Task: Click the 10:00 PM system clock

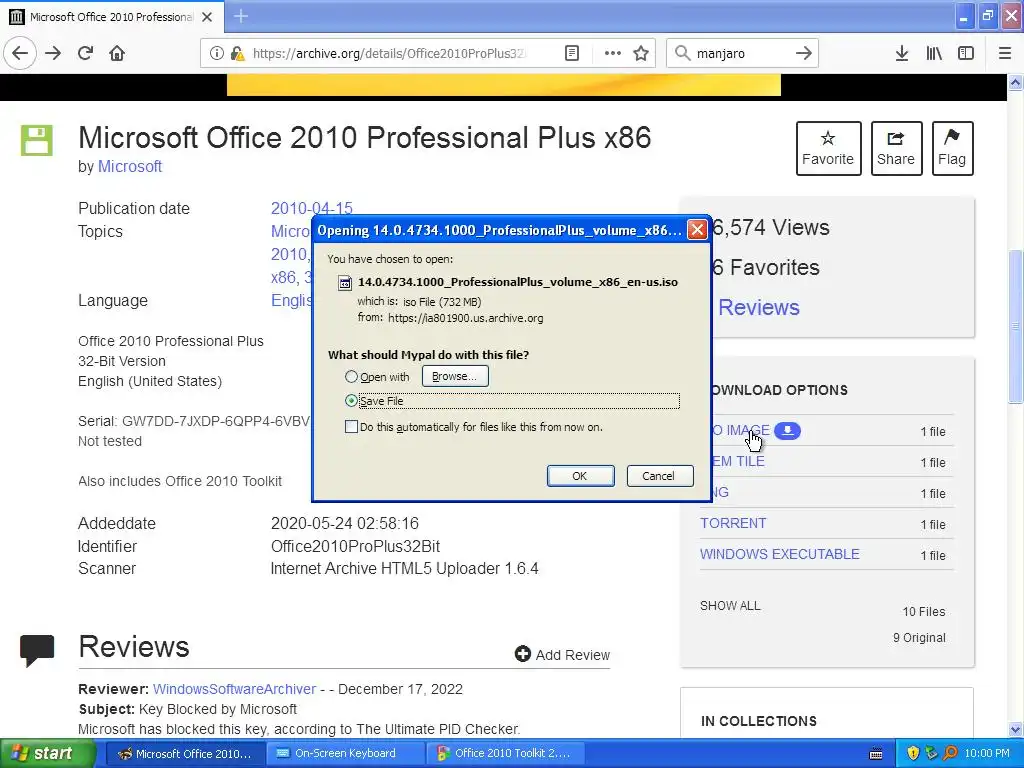Action: pyautogui.click(x=987, y=754)
